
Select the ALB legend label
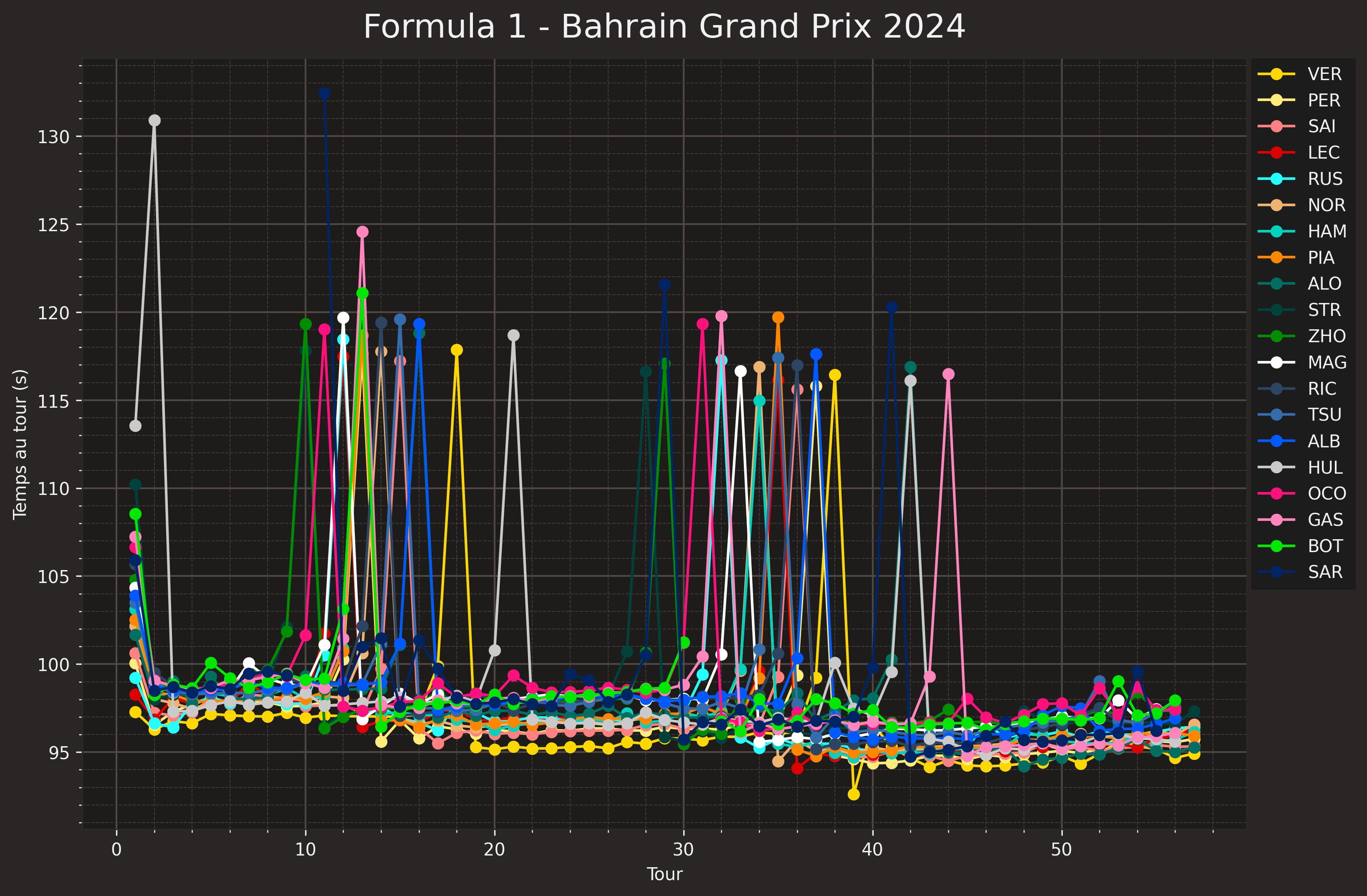pos(1324,441)
